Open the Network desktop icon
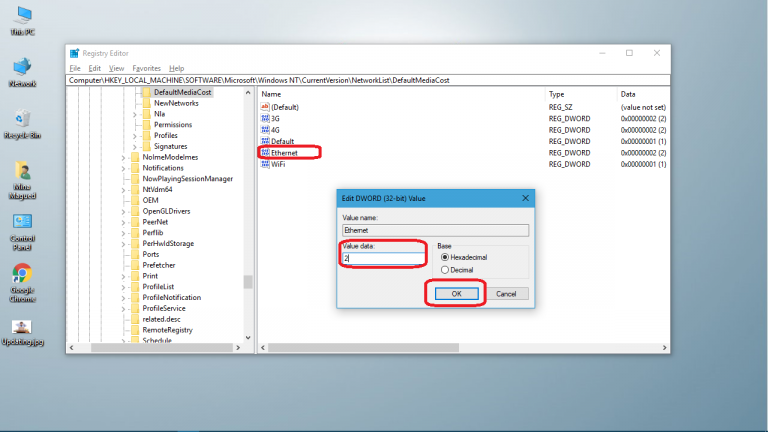Image resolution: width=768 pixels, height=432 pixels. tap(22, 68)
